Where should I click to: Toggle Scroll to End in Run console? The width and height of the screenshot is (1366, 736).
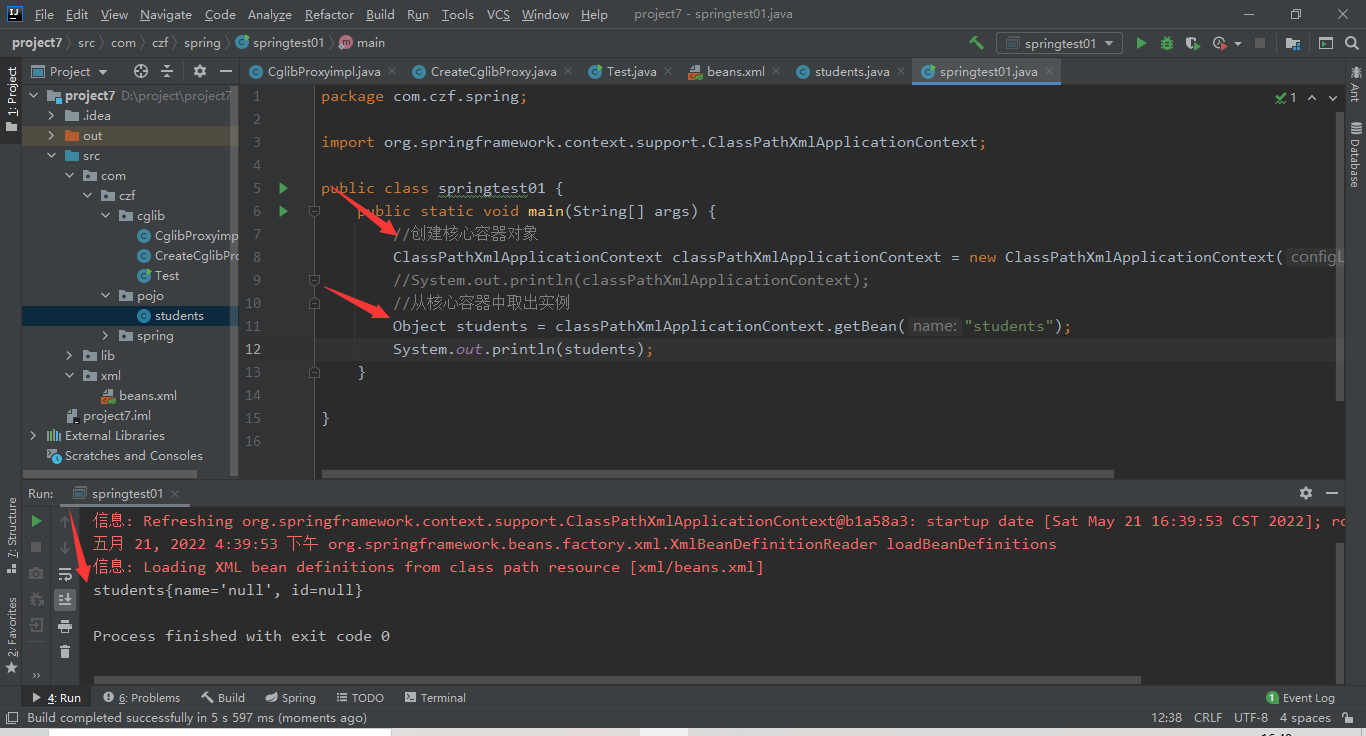coord(65,599)
